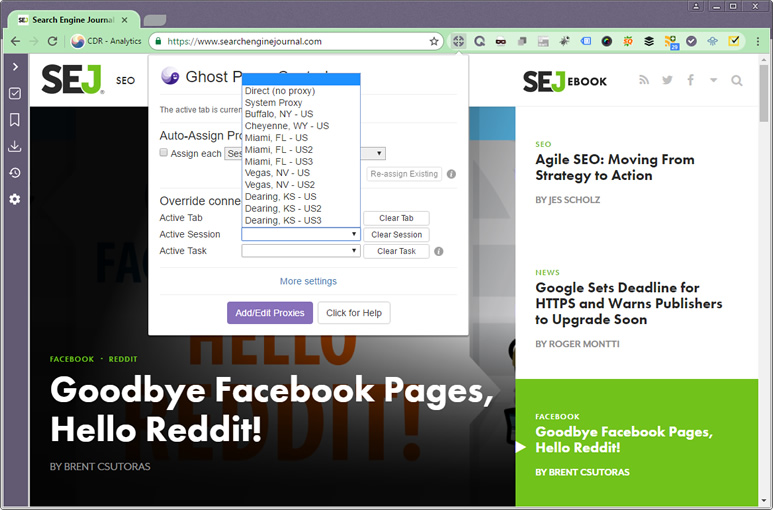Click the SEJ eBook logo
The height and width of the screenshot is (510, 773).
point(565,81)
